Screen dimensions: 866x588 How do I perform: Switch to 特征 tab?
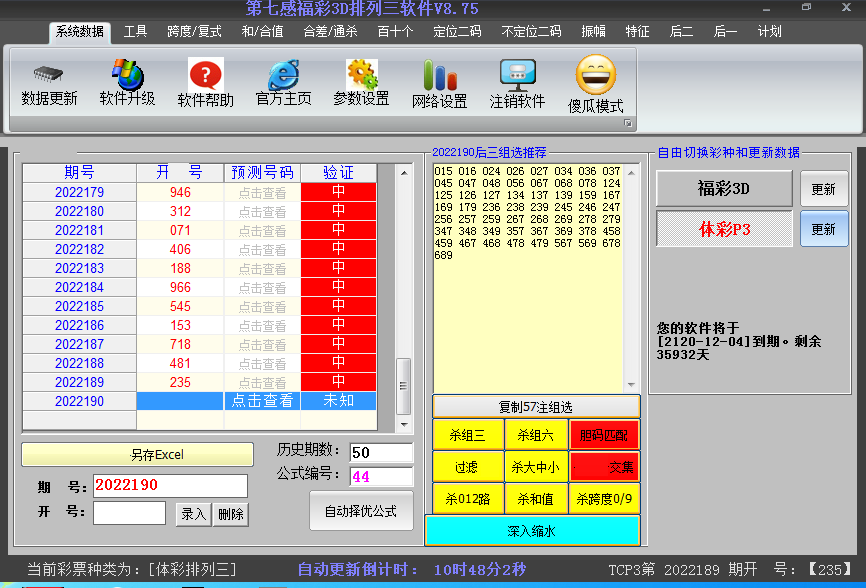(x=637, y=31)
